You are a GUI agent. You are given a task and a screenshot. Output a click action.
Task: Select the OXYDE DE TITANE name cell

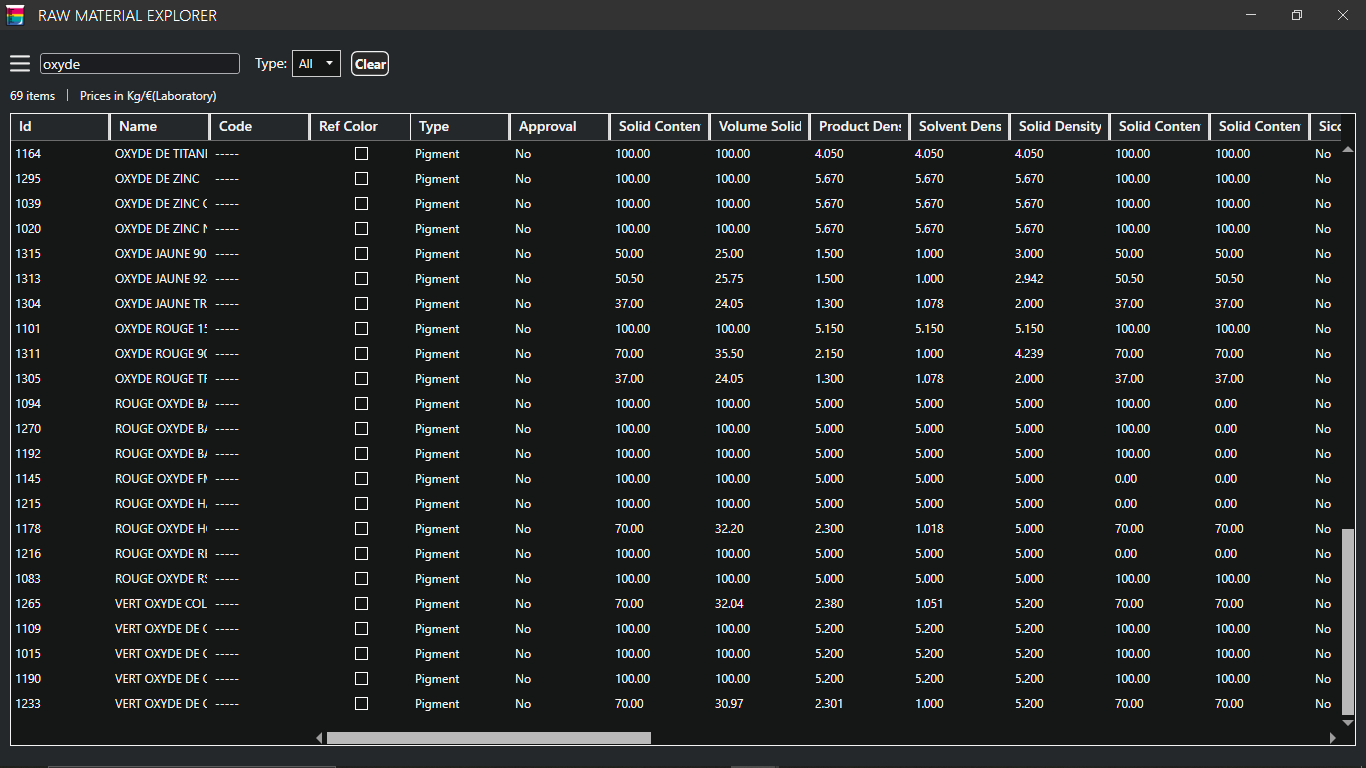pos(161,154)
